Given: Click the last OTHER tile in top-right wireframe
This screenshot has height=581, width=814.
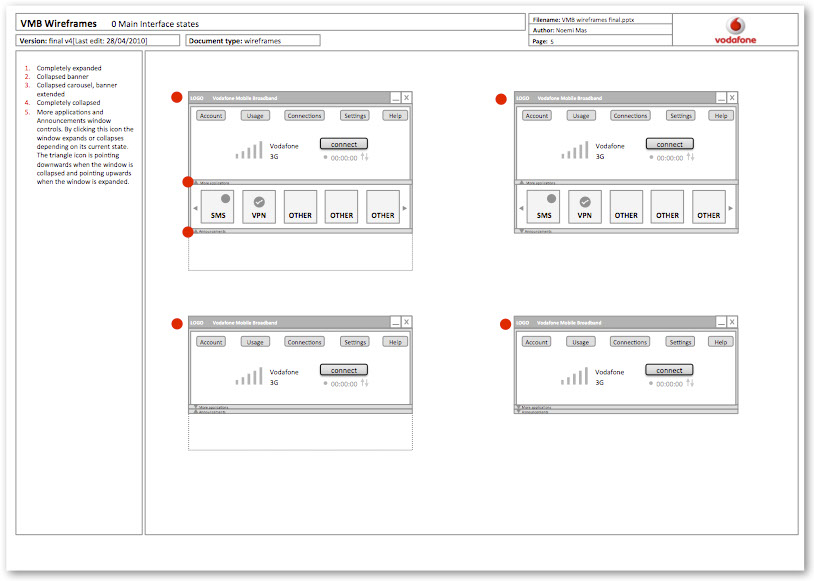Looking at the screenshot, I should (x=708, y=207).
